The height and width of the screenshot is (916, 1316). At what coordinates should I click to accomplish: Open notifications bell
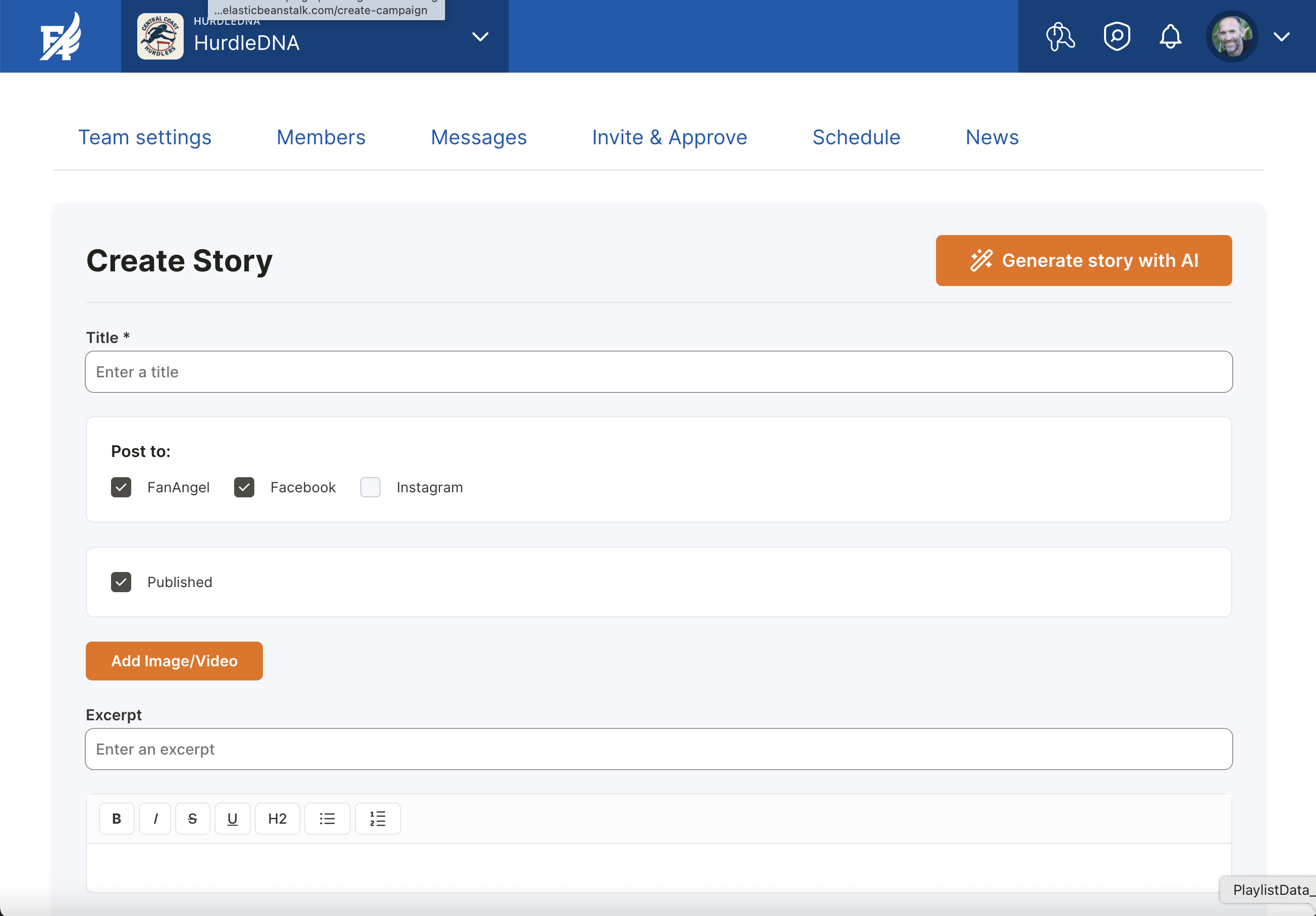point(1170,37)
